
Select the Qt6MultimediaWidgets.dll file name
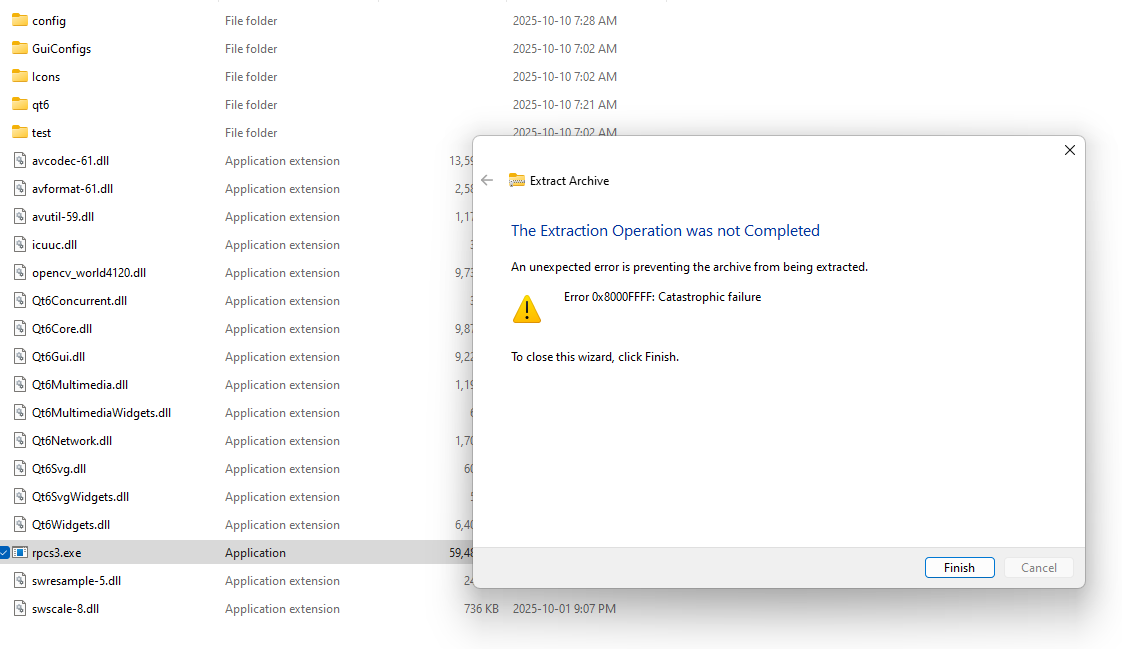(101, 412)
